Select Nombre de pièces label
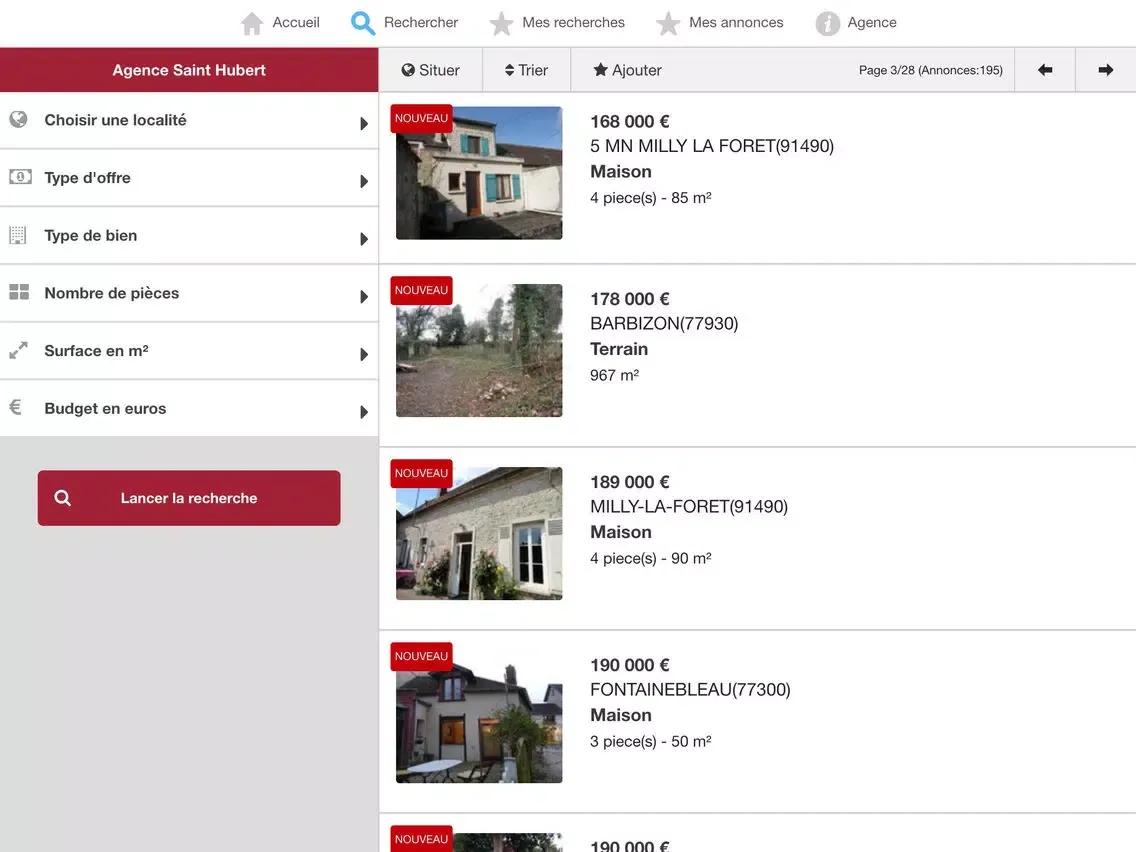Image resolution: width=1136 pixels, height=852 pixels. (112, 293)
